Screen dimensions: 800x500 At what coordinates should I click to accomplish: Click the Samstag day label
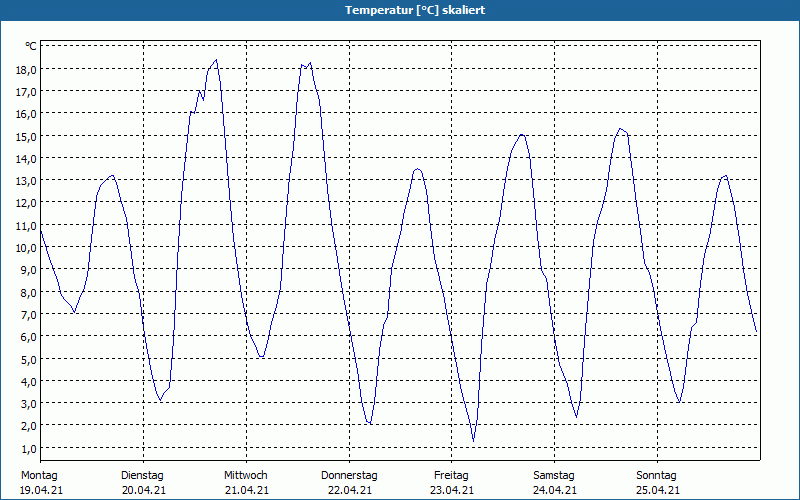click(554, 475)
